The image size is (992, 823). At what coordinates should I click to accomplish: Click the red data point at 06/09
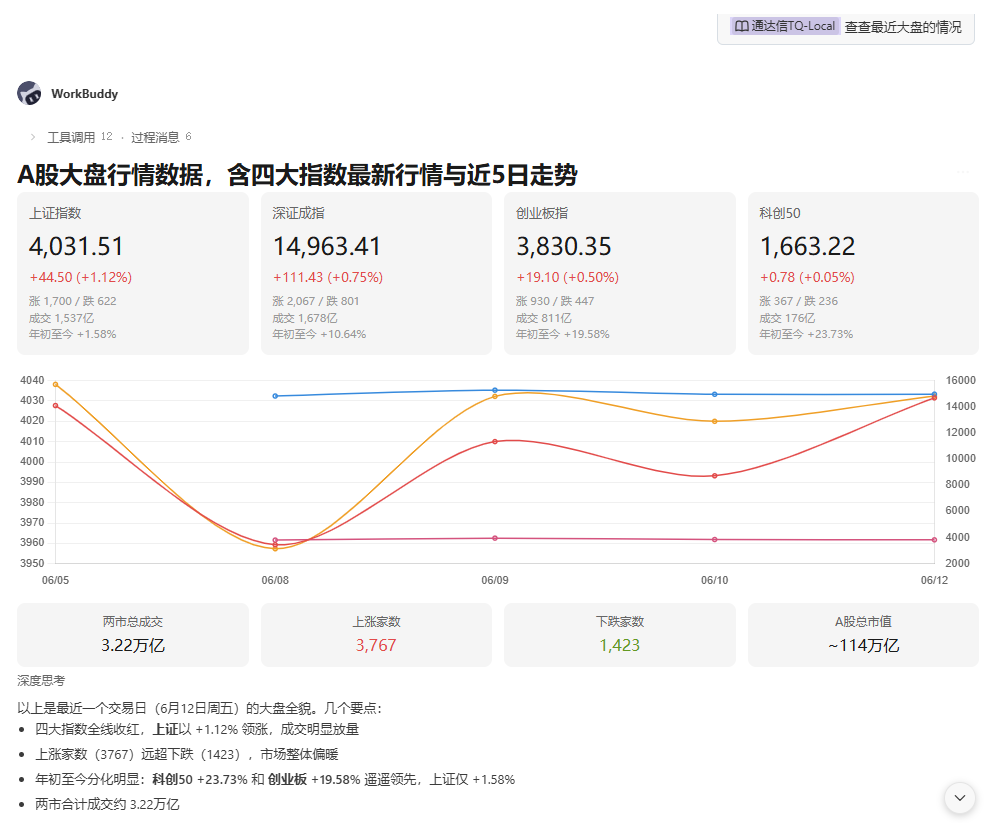click(495, 442)
